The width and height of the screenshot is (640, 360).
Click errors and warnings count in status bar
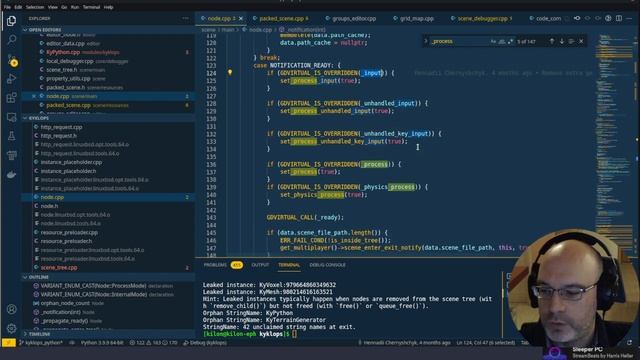coord(153,342)
